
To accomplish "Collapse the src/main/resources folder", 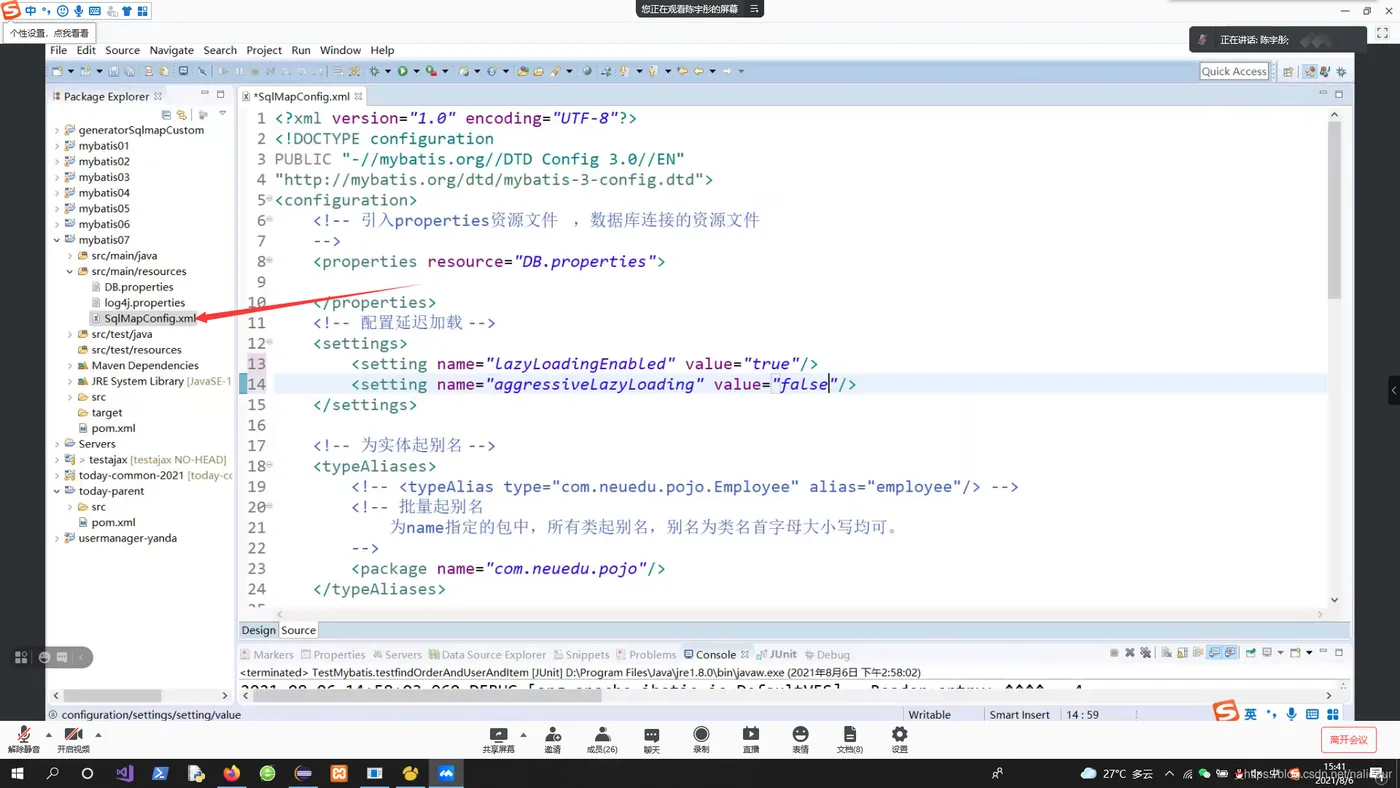I will click(70, 271).
